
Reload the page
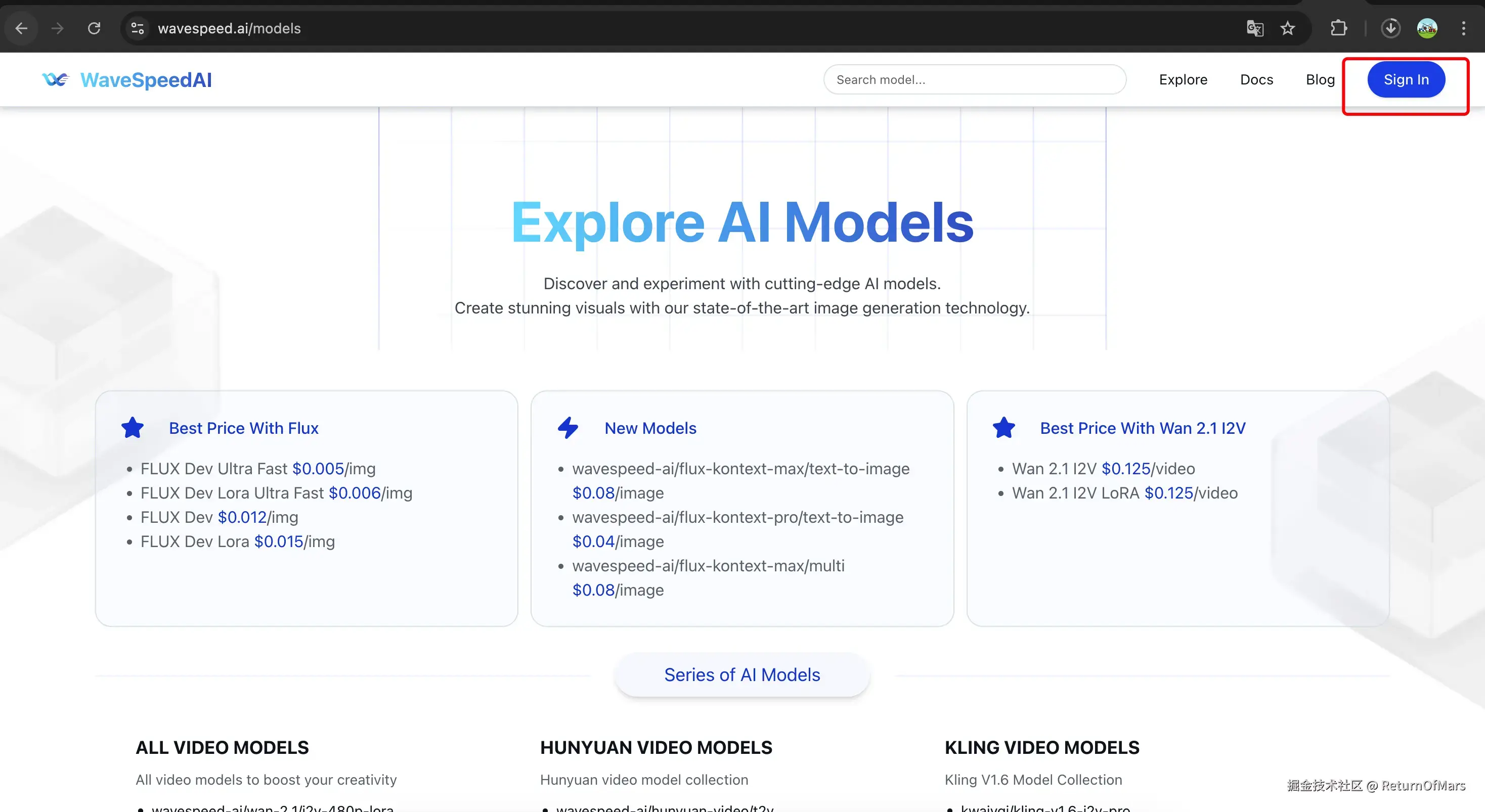(x=94, y=28)
